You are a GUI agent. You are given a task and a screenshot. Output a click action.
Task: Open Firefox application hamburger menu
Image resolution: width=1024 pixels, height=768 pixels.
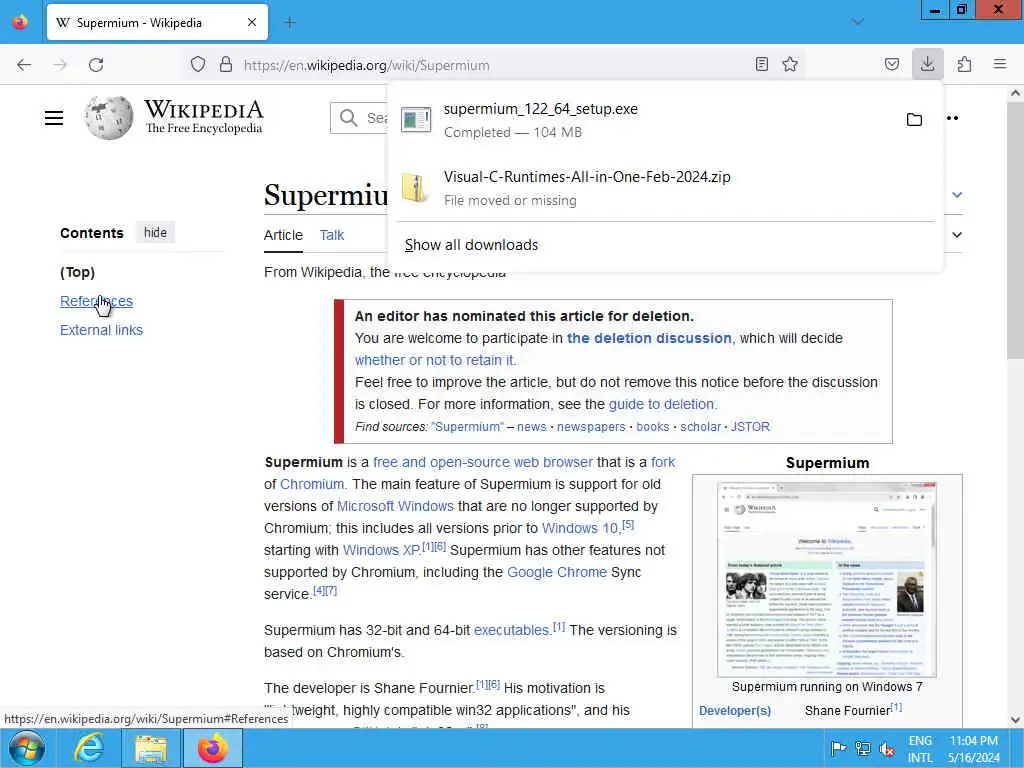tap(1000, 64)
